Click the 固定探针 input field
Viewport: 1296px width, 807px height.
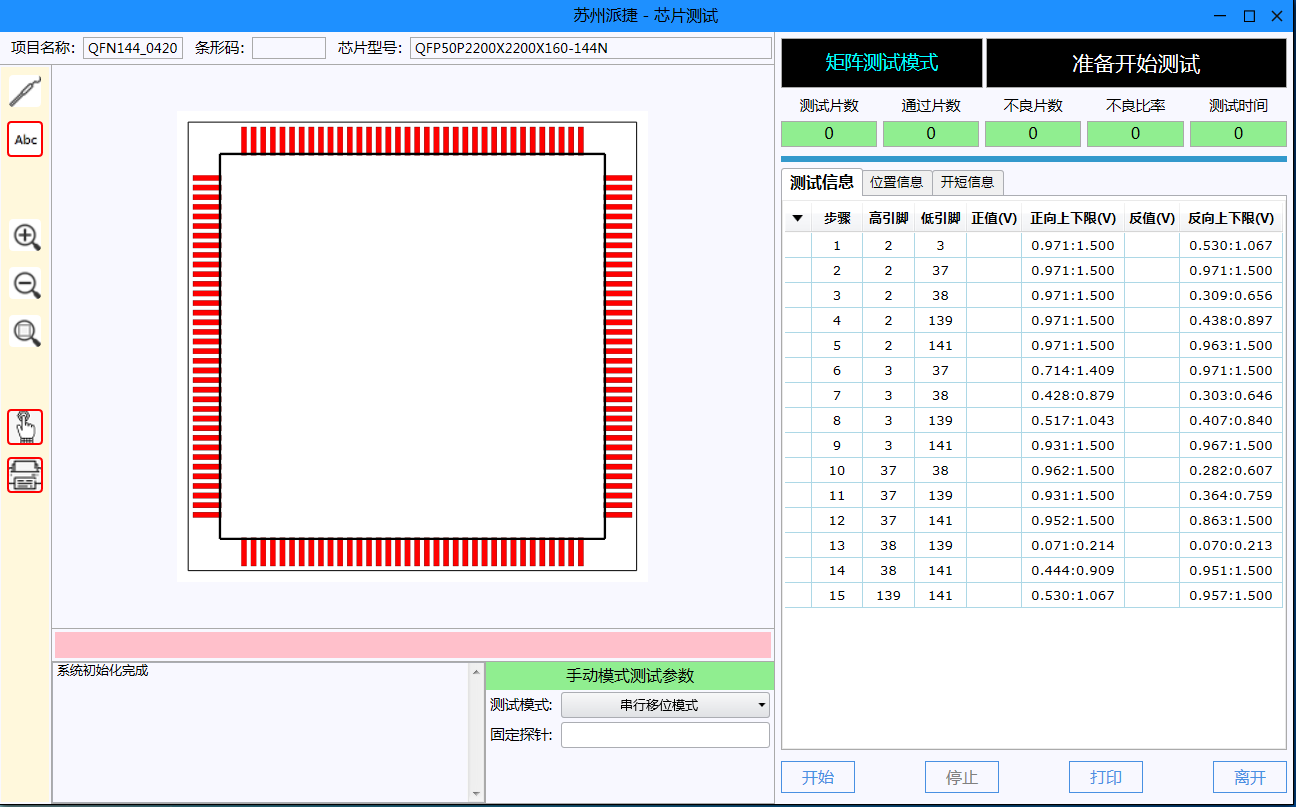coord(665,735)
